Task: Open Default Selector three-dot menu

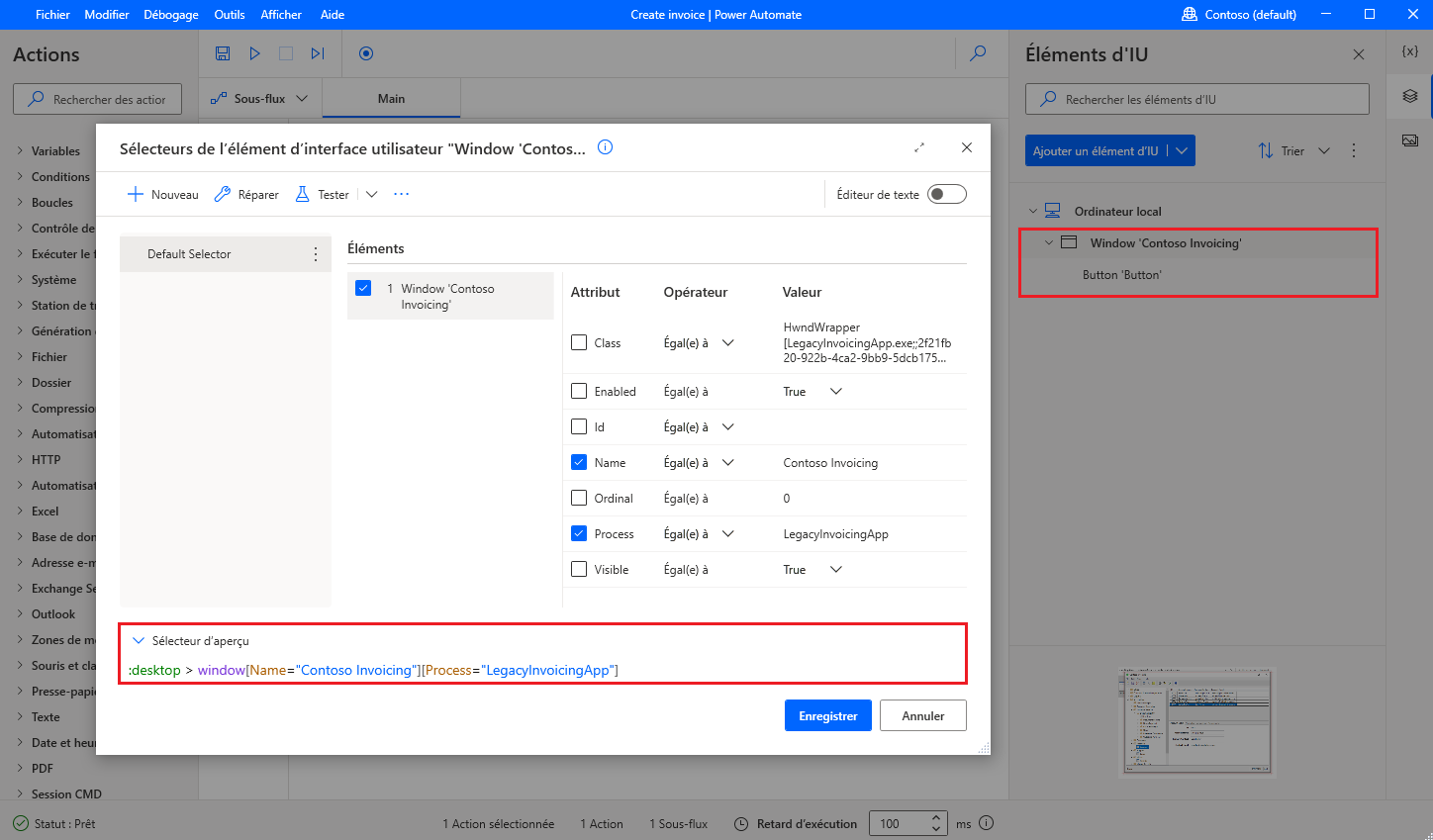Action: click(316, 254)
